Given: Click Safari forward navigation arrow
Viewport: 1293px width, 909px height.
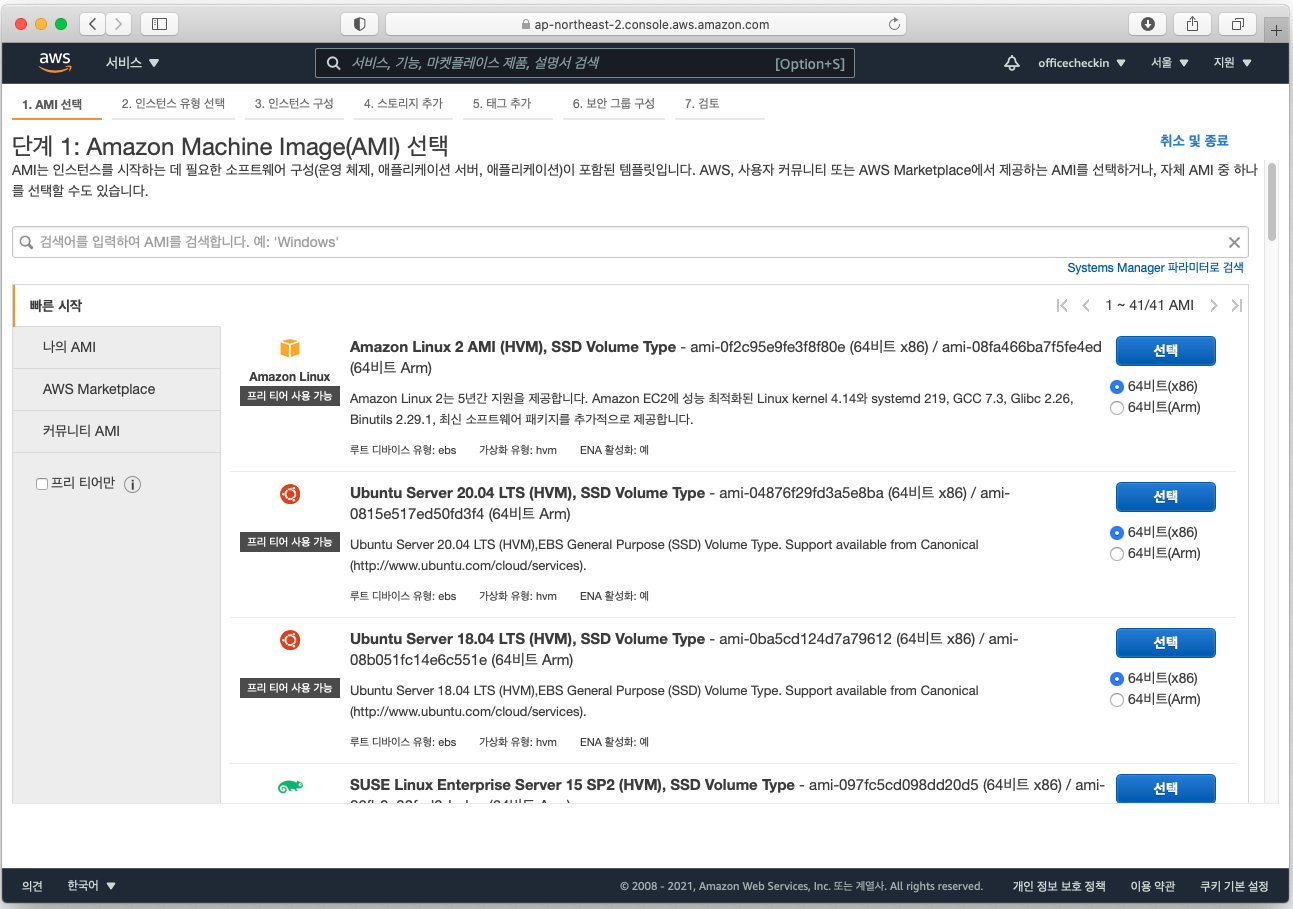Looking at the screenshot, I should pyautogui.click(x=119, y=24).
